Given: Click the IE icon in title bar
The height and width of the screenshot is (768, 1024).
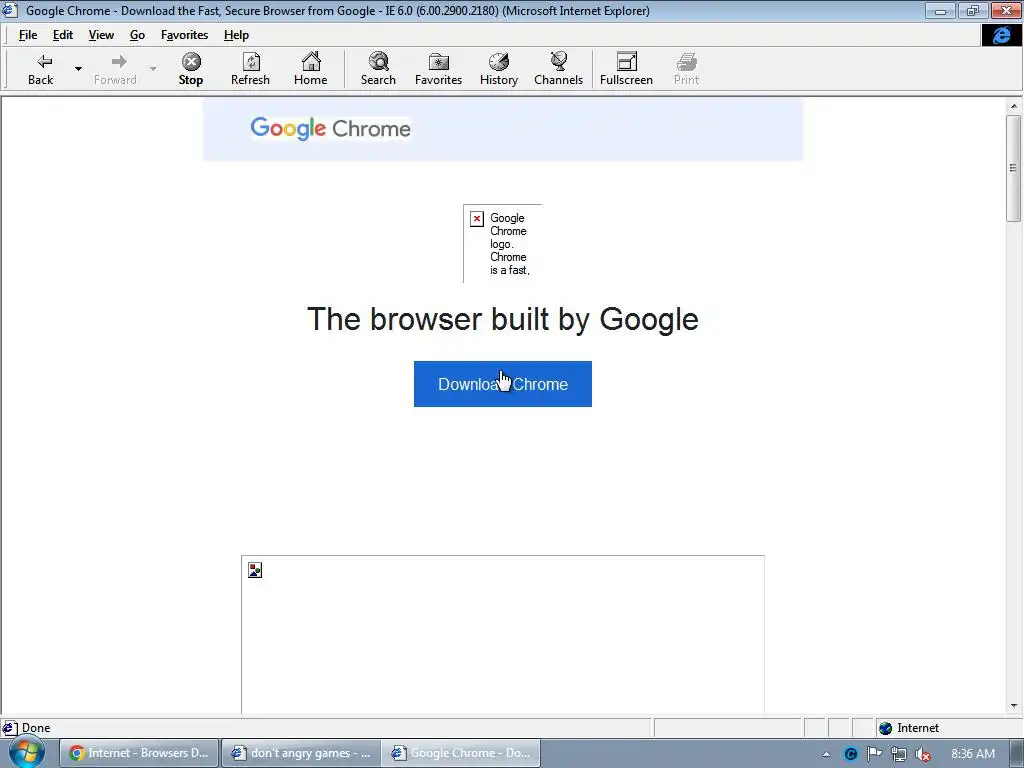Looking at the screenshot, I should click(x=10, y=10).
